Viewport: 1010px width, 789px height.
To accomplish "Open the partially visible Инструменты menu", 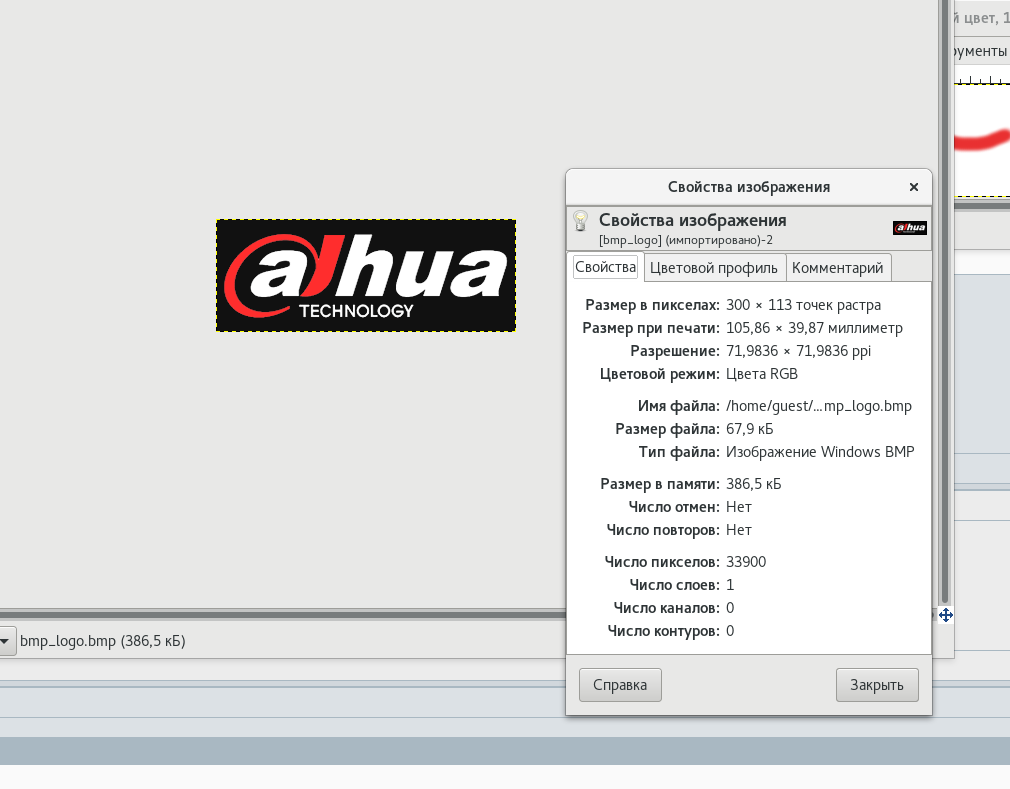I will coord(978,51).
